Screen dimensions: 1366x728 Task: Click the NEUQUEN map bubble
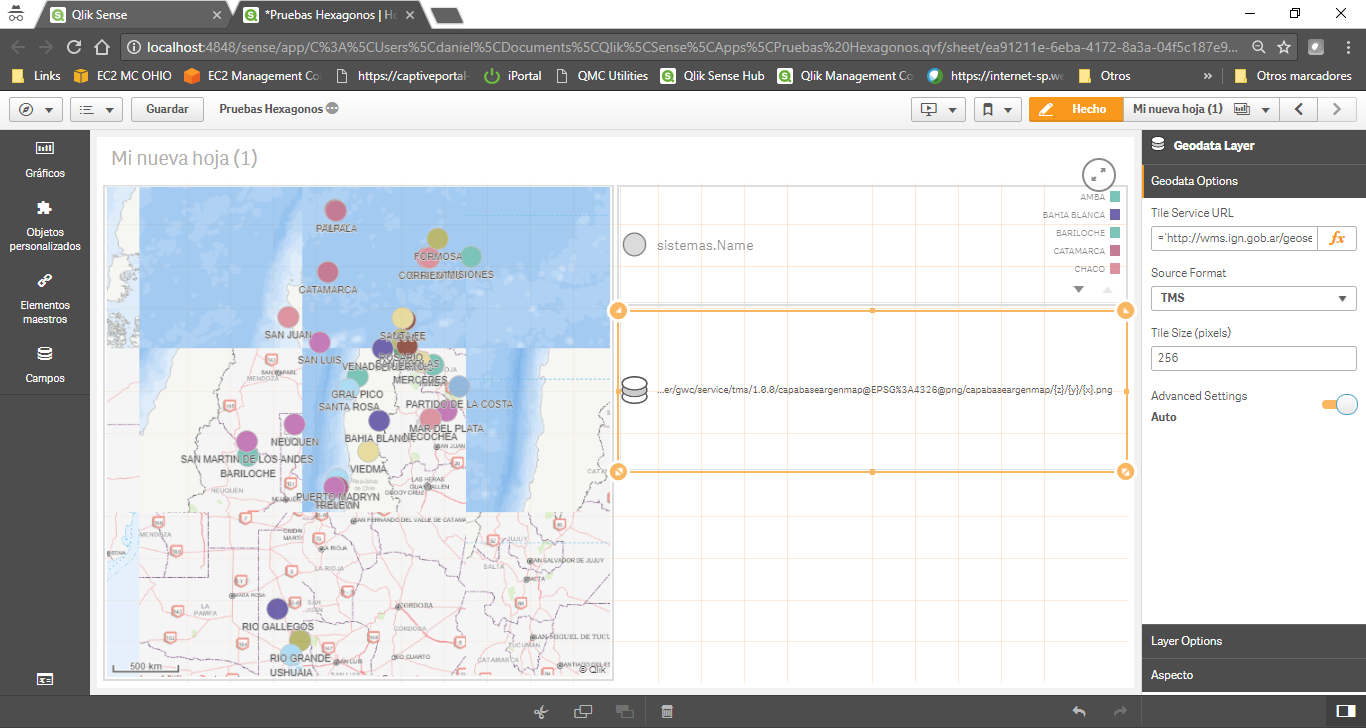point(294,424)
